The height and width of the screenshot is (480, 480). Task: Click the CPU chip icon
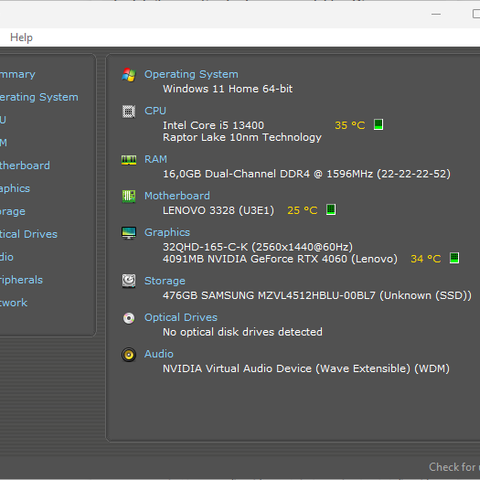pyautogui.click(x=129, y=111)
